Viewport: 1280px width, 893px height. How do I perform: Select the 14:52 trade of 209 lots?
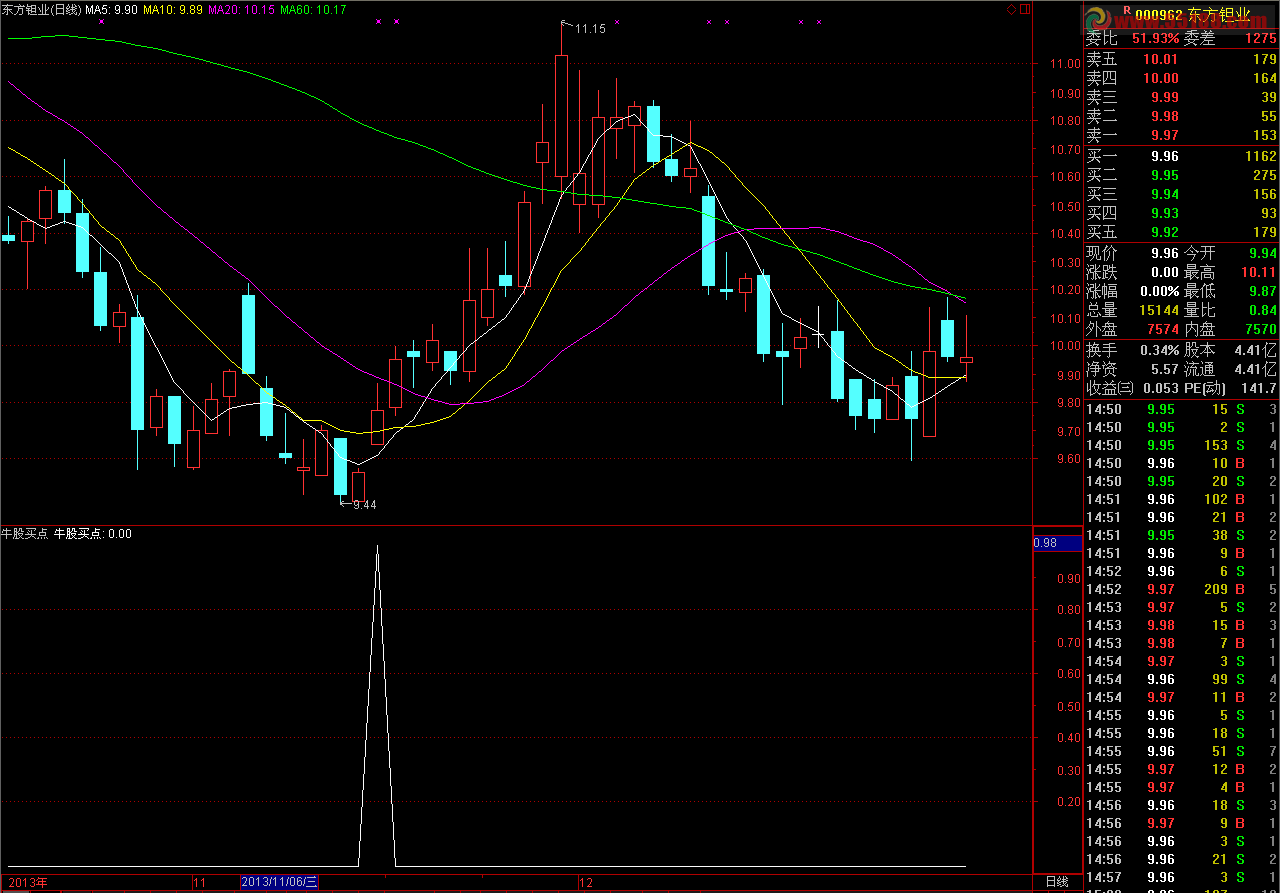(x=1182, y=589)
